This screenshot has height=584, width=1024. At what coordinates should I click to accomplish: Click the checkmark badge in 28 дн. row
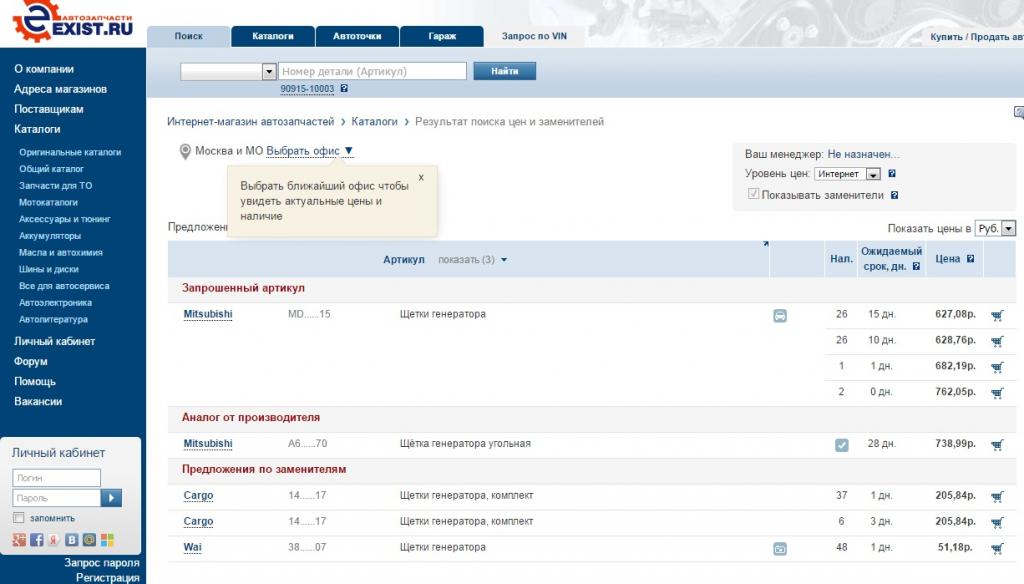[x=841, y=444]
